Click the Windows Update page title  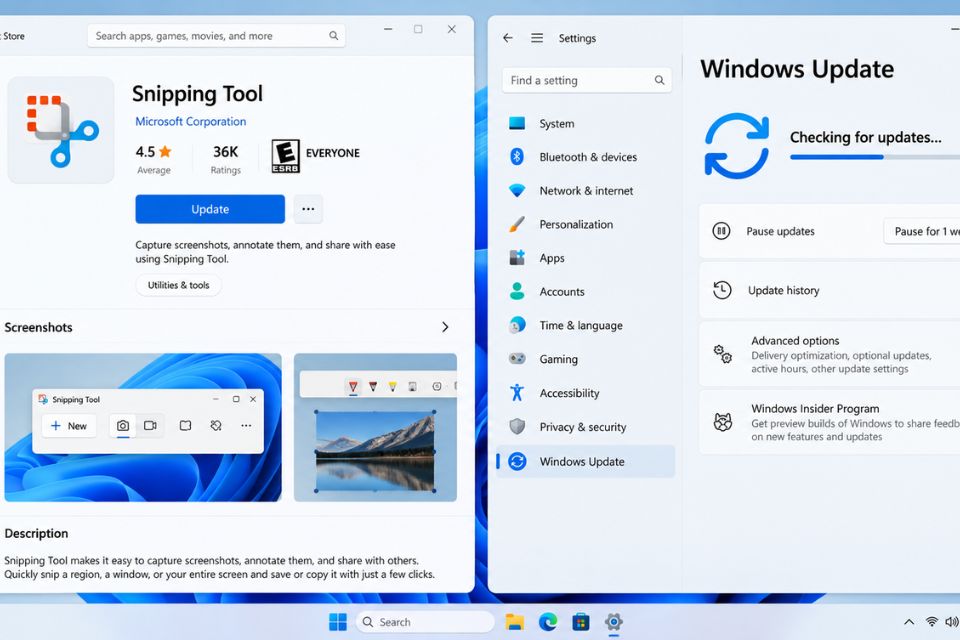pyautogui.click(x=797, y=69)
